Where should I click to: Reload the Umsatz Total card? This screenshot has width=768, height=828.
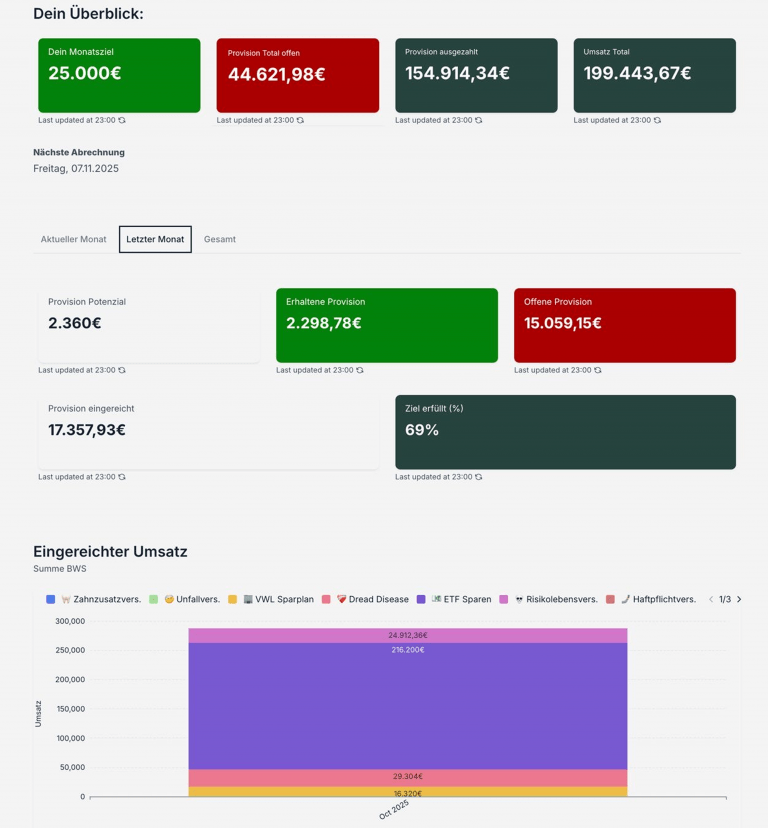[x=657, y=120]
